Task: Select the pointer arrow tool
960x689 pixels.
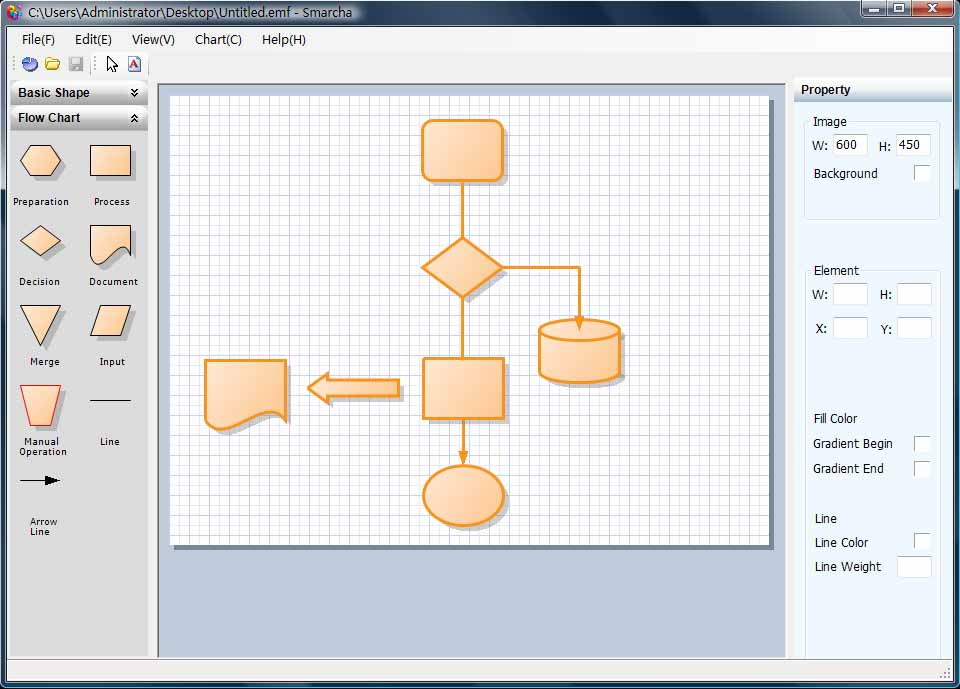Action: point(111,64)
